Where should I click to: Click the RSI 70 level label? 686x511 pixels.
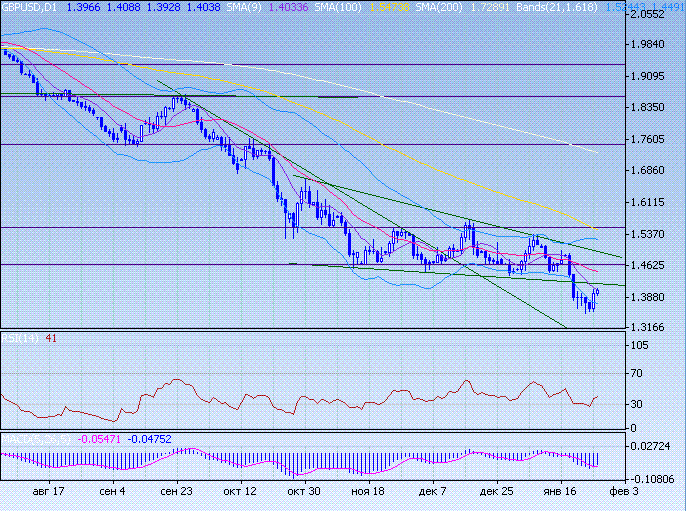click(x=636, y=374)
